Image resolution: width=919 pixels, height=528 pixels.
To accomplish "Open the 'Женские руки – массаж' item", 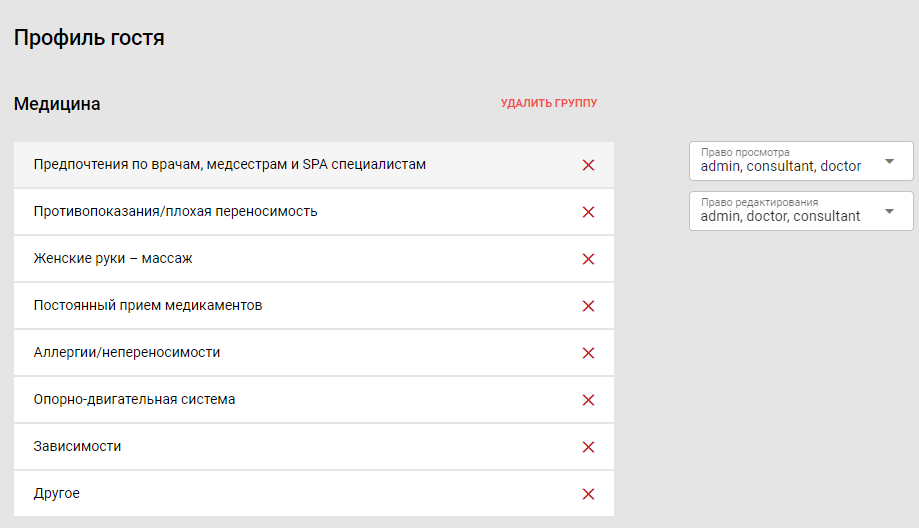I will point(113,259).
